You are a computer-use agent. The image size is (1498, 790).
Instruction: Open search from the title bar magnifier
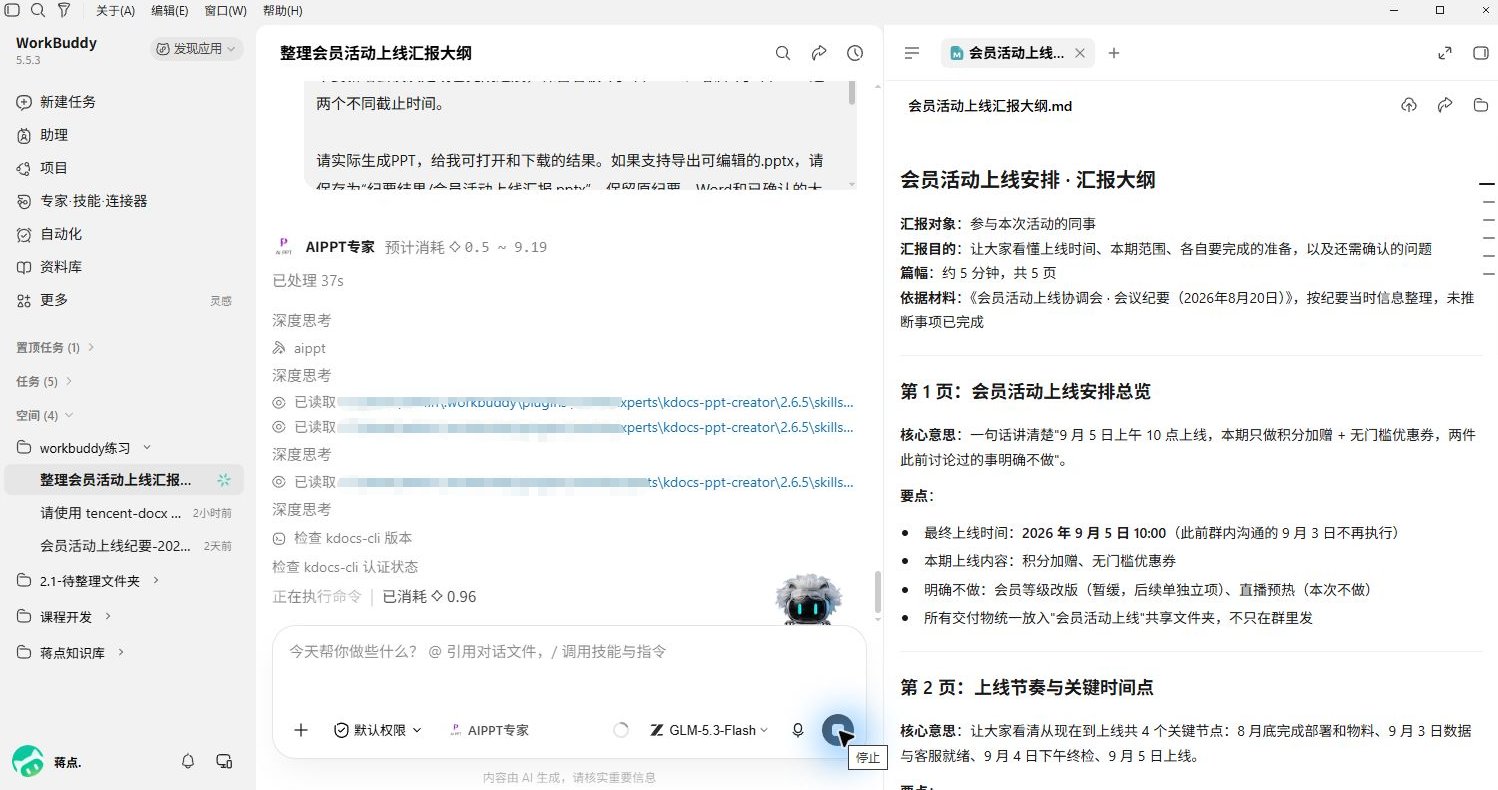(38, 10)
